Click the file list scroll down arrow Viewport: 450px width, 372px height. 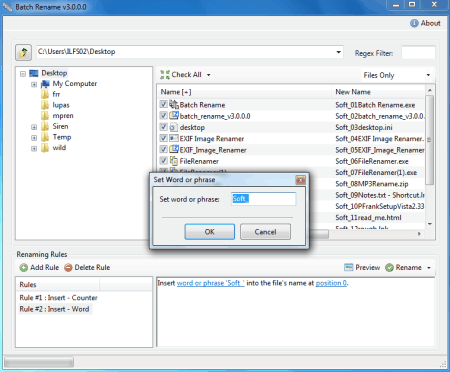pos(429,224)
